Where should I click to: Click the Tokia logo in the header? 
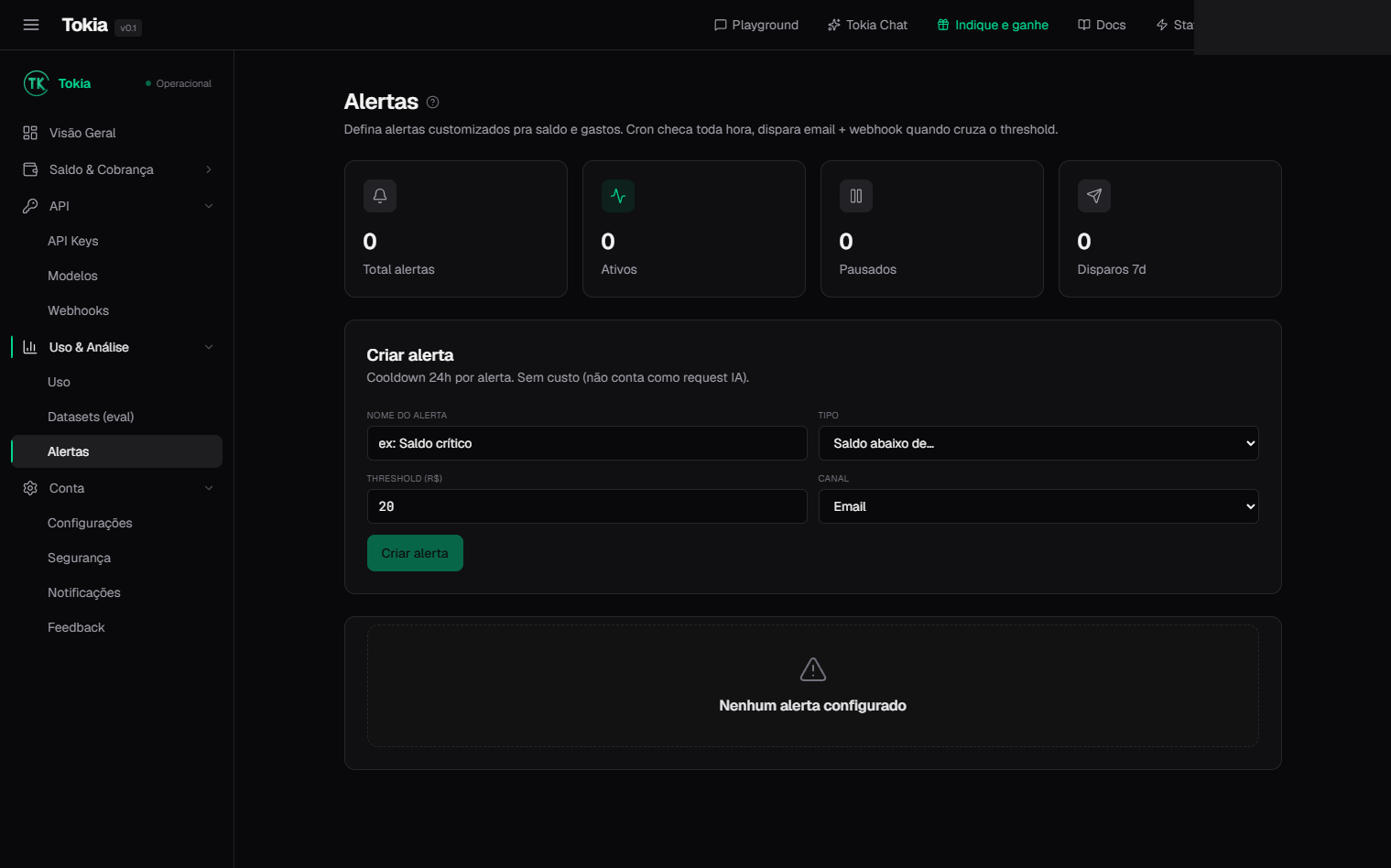[x=84, y=25]
